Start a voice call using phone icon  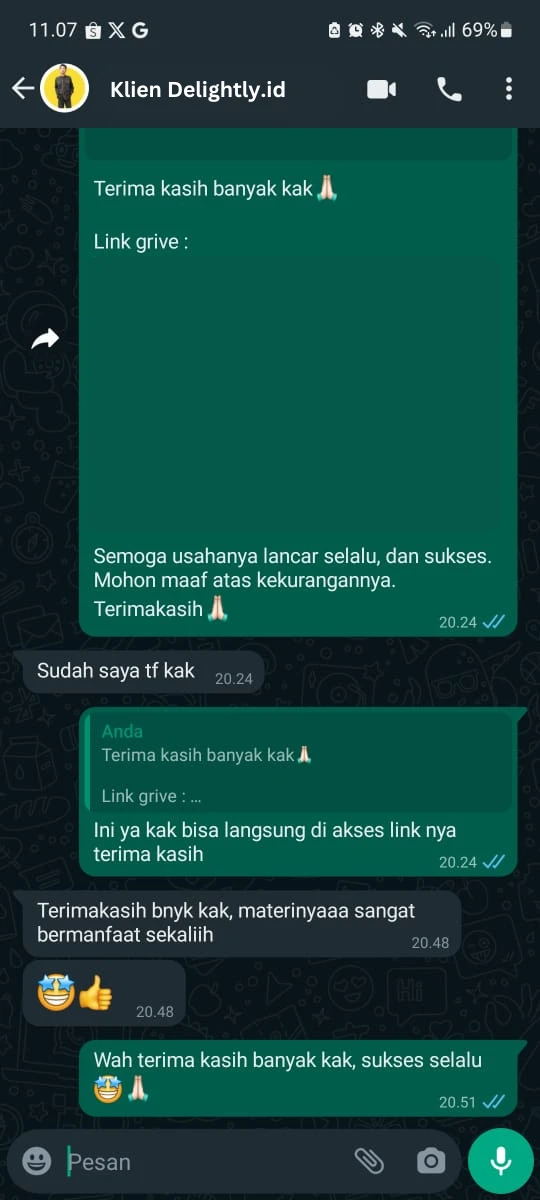point(449,89)
